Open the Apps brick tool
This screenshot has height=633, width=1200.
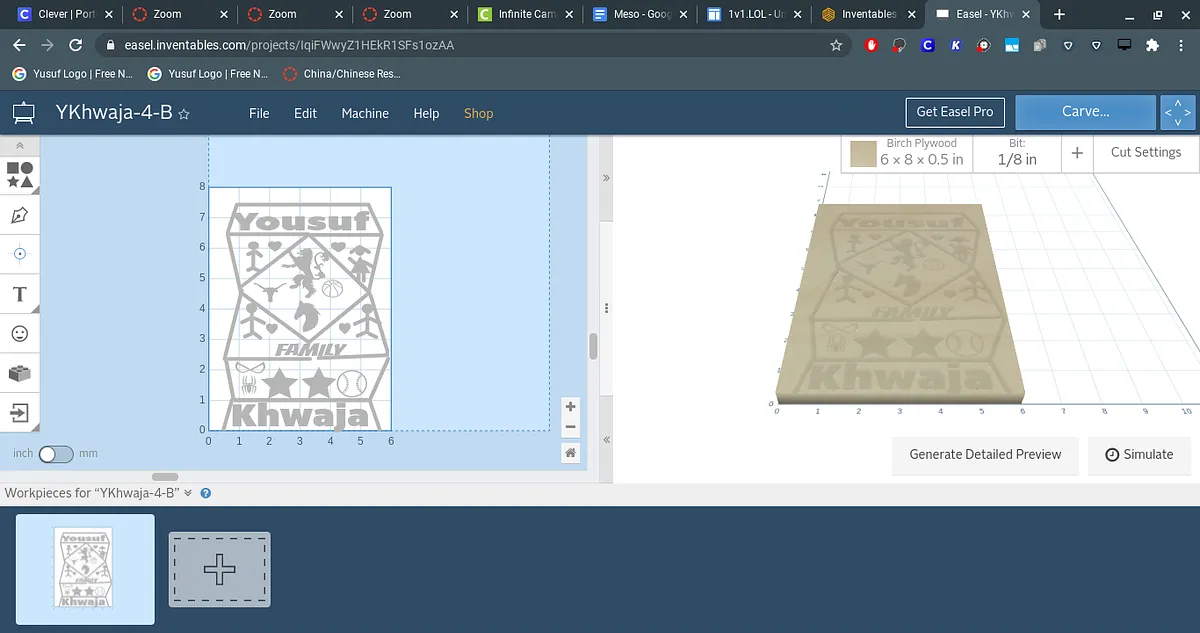point(20,373)
